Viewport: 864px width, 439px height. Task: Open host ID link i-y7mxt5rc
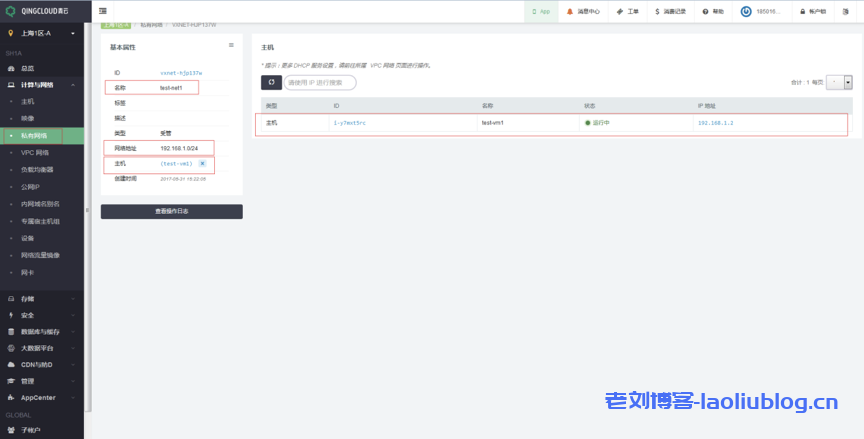coord(349,123)
